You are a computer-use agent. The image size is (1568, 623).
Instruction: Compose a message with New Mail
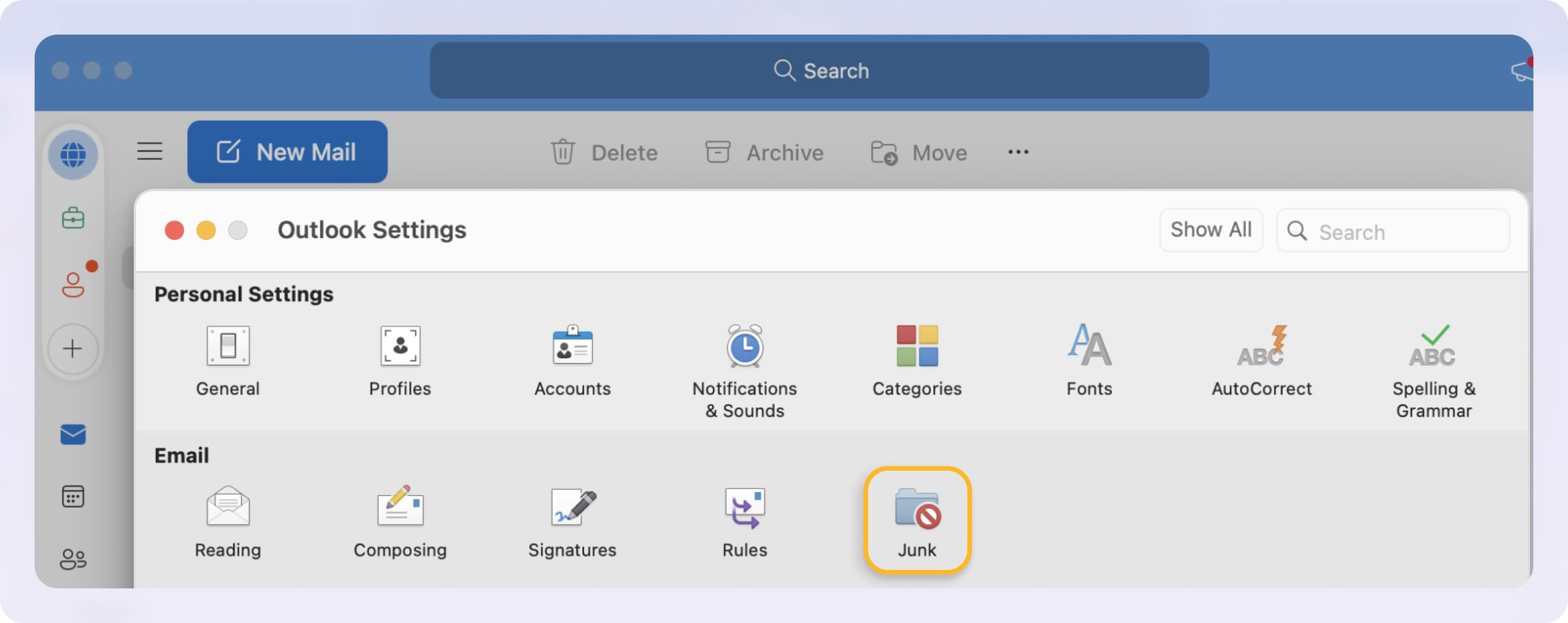287,151
